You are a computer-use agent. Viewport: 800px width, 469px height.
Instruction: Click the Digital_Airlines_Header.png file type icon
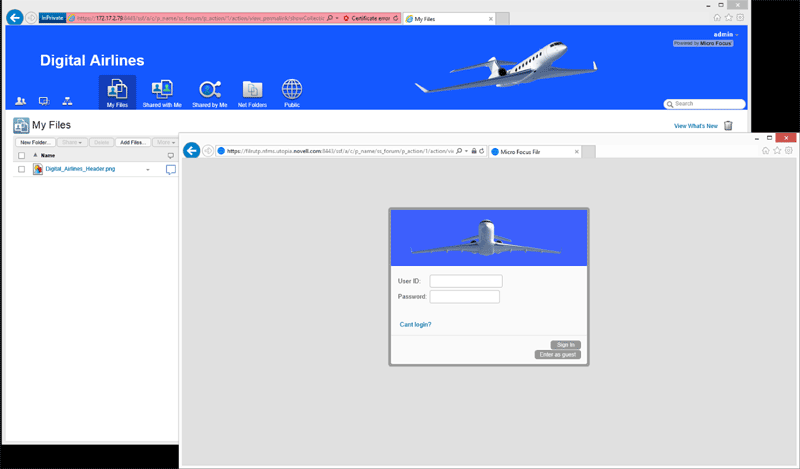coord(38,169)
